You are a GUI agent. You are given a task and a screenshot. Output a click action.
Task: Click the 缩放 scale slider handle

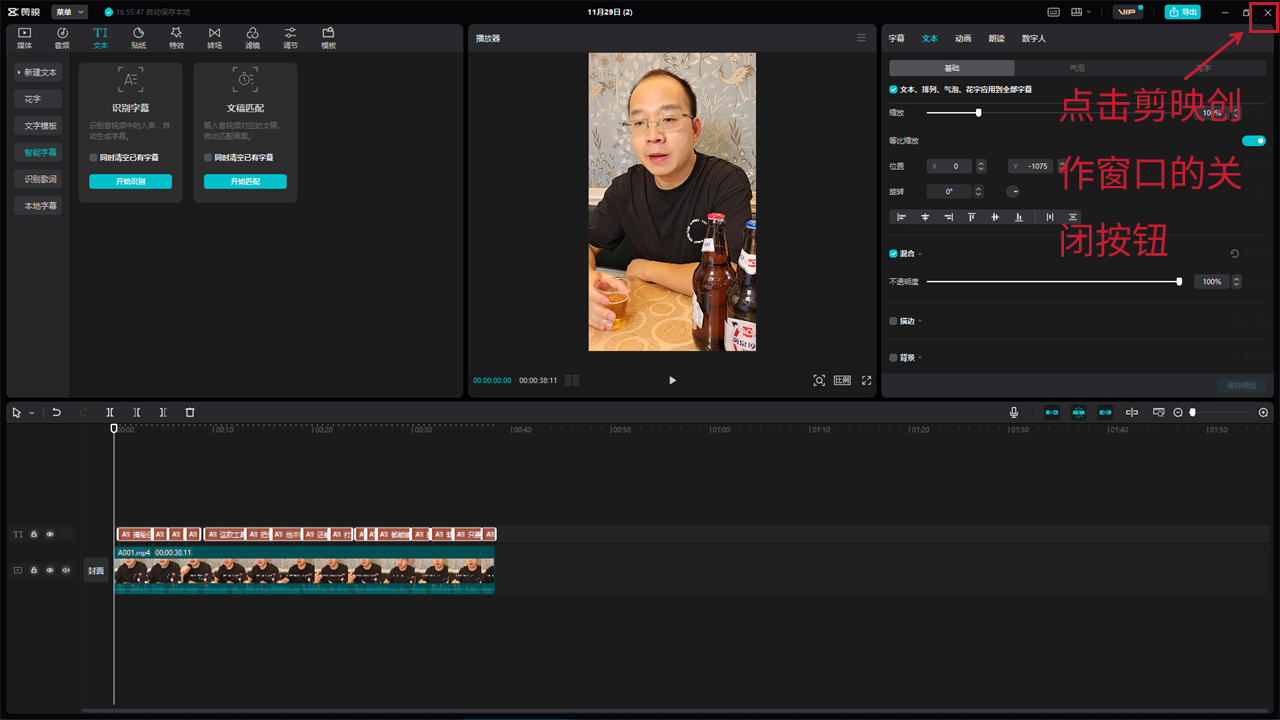(x=978, y=113)
